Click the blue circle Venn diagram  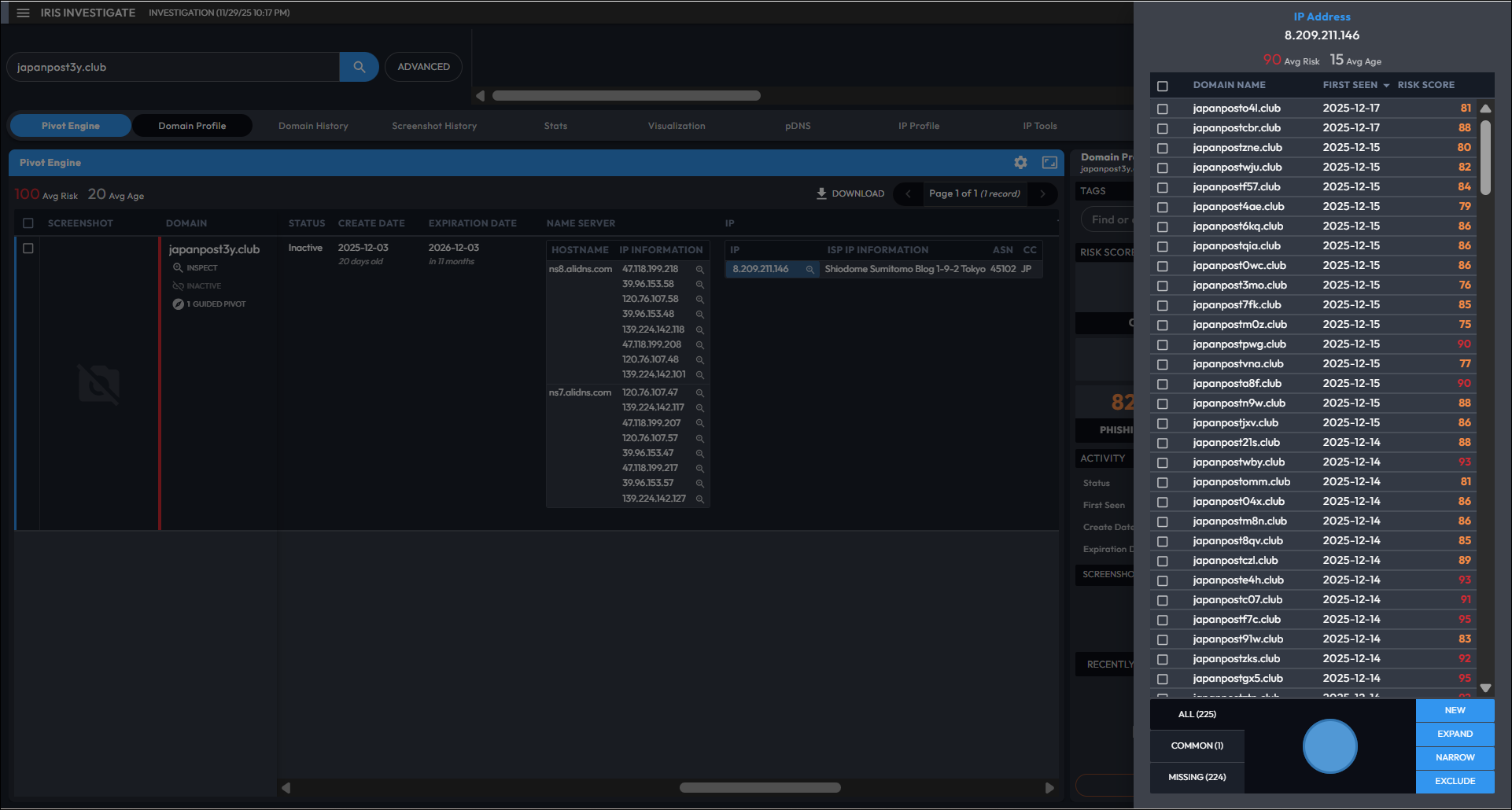(x=1329, y=746)
